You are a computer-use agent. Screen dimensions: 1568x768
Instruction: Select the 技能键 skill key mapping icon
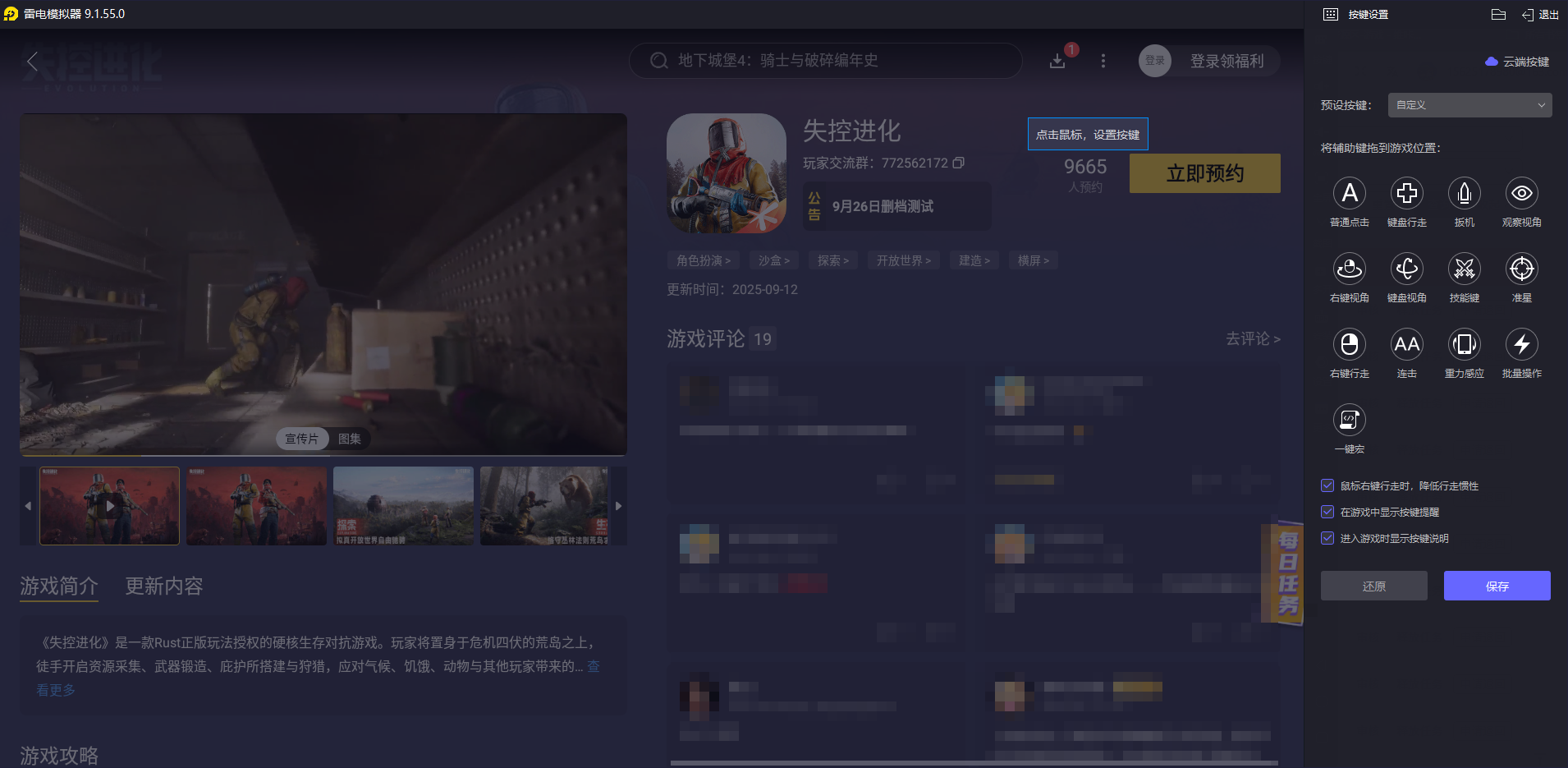pyautogui.click(x=1465, y=269)
